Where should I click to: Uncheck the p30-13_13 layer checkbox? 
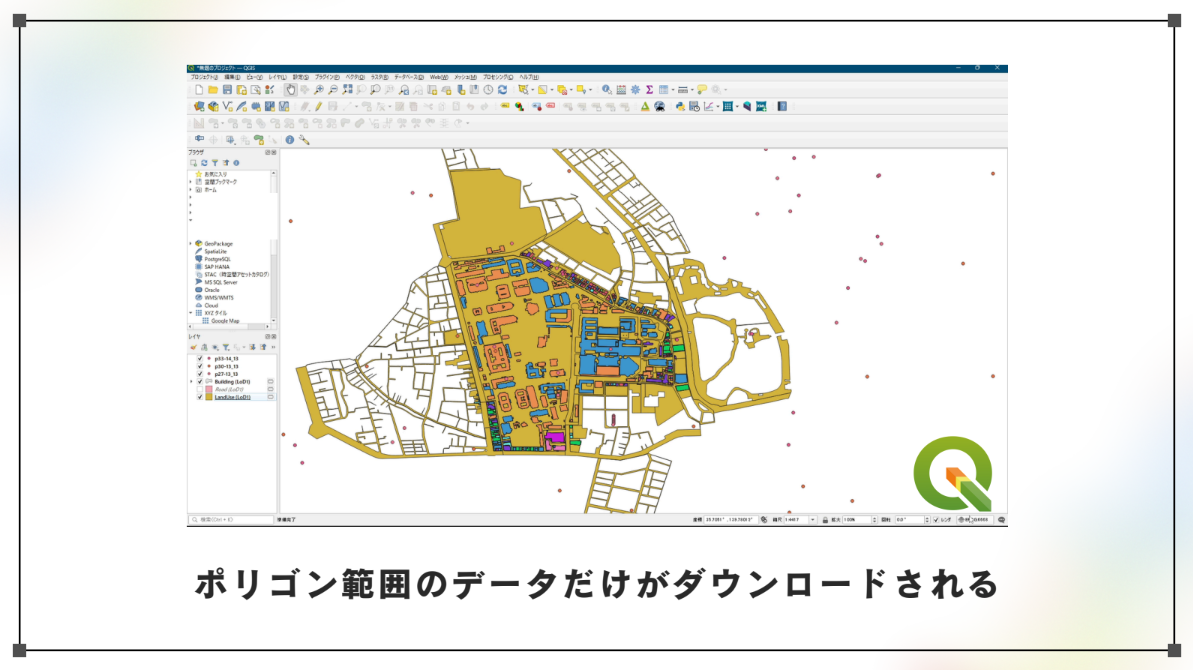click(200, 367)
